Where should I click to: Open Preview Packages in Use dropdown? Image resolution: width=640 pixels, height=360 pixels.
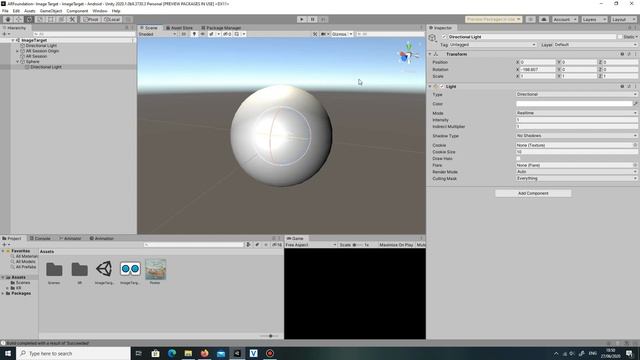[x=493, y=19]
